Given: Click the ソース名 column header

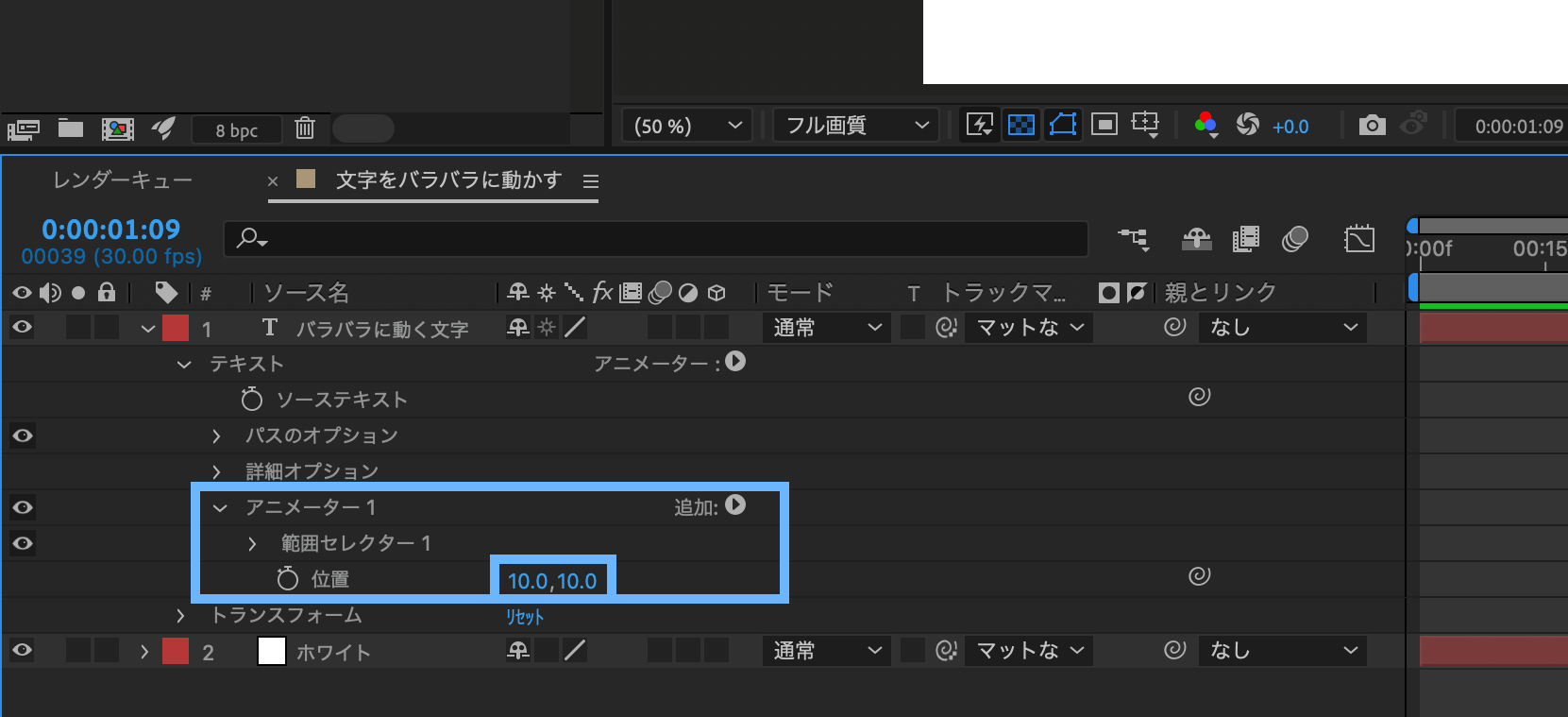Looking at the screenshot, I should click(x=306, y=293).
